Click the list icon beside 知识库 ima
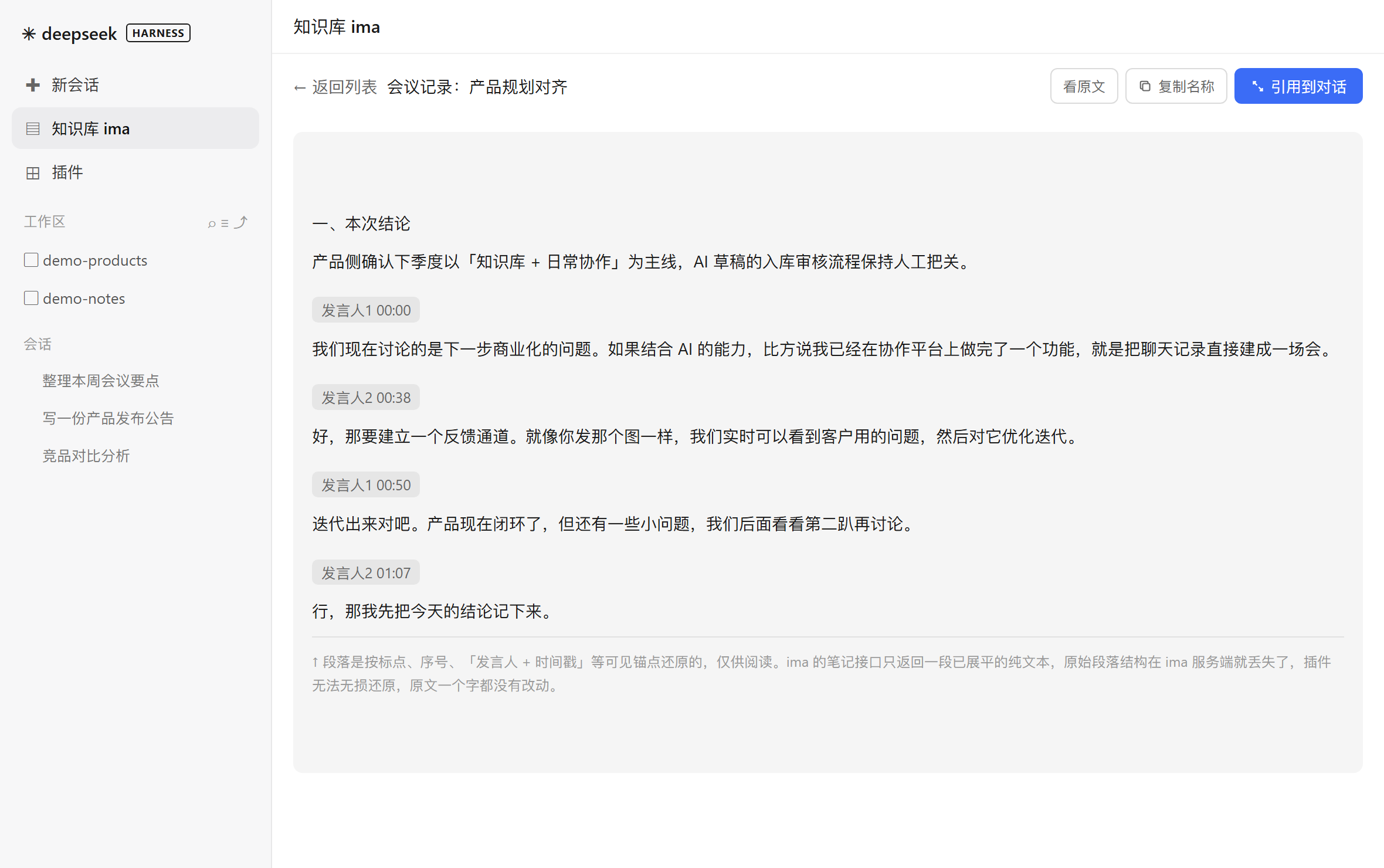 point(33,128)
